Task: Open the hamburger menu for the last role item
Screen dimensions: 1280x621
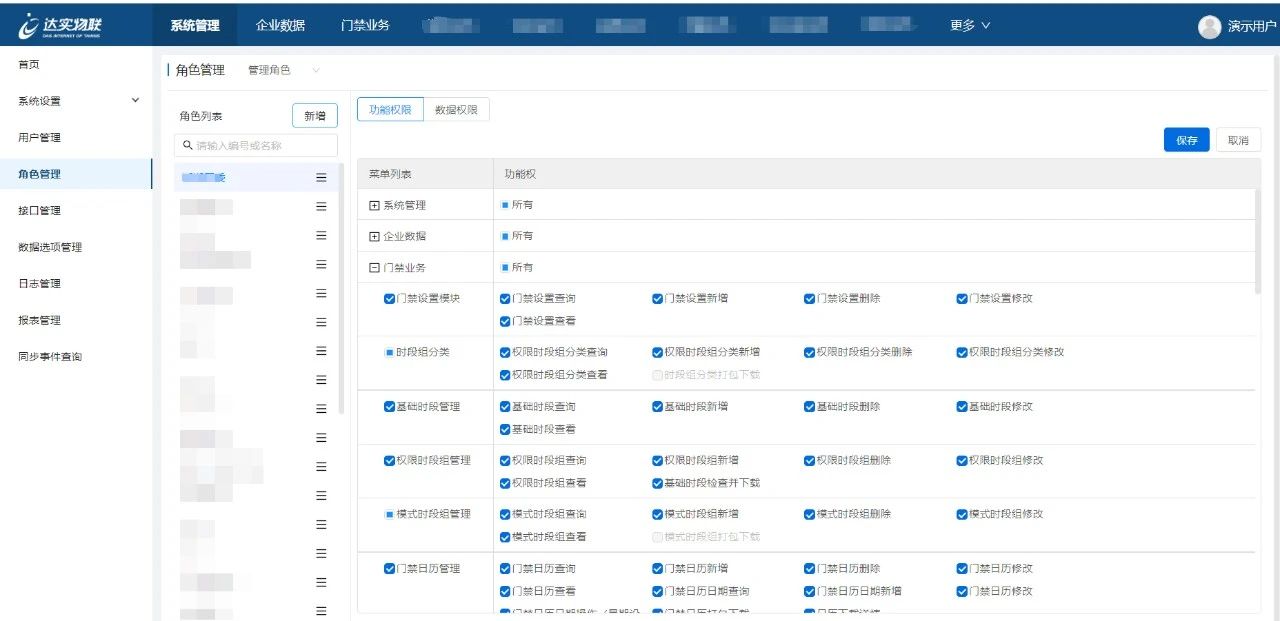Action: point(322,610)
